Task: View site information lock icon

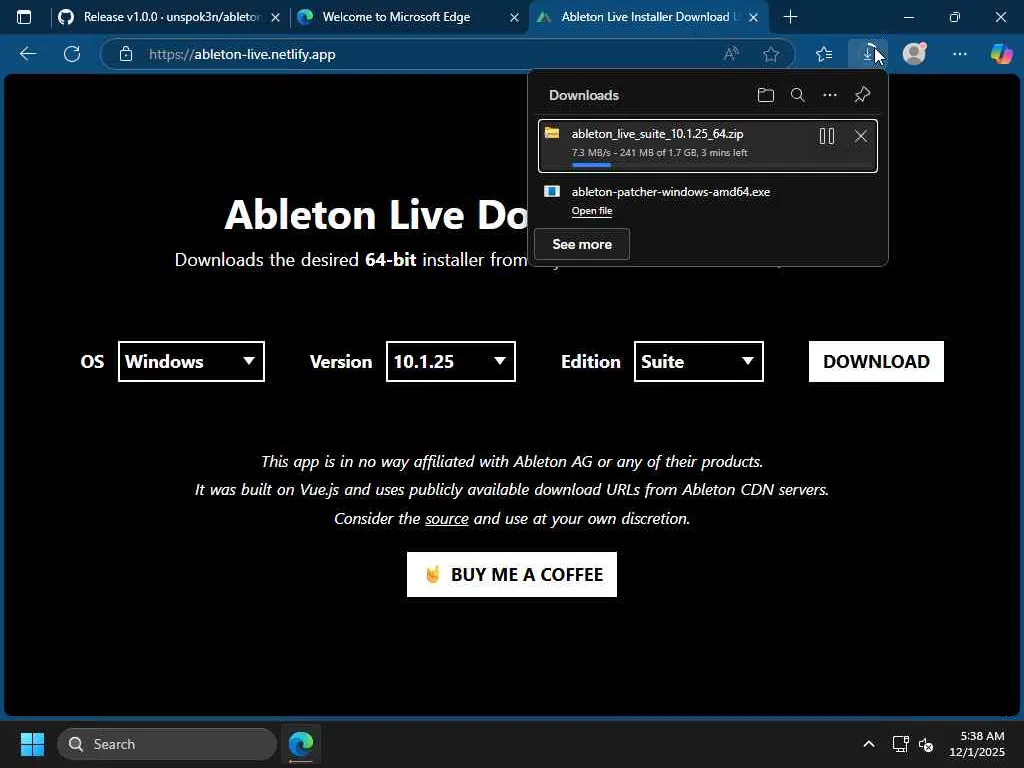Action: coord(126,54)
